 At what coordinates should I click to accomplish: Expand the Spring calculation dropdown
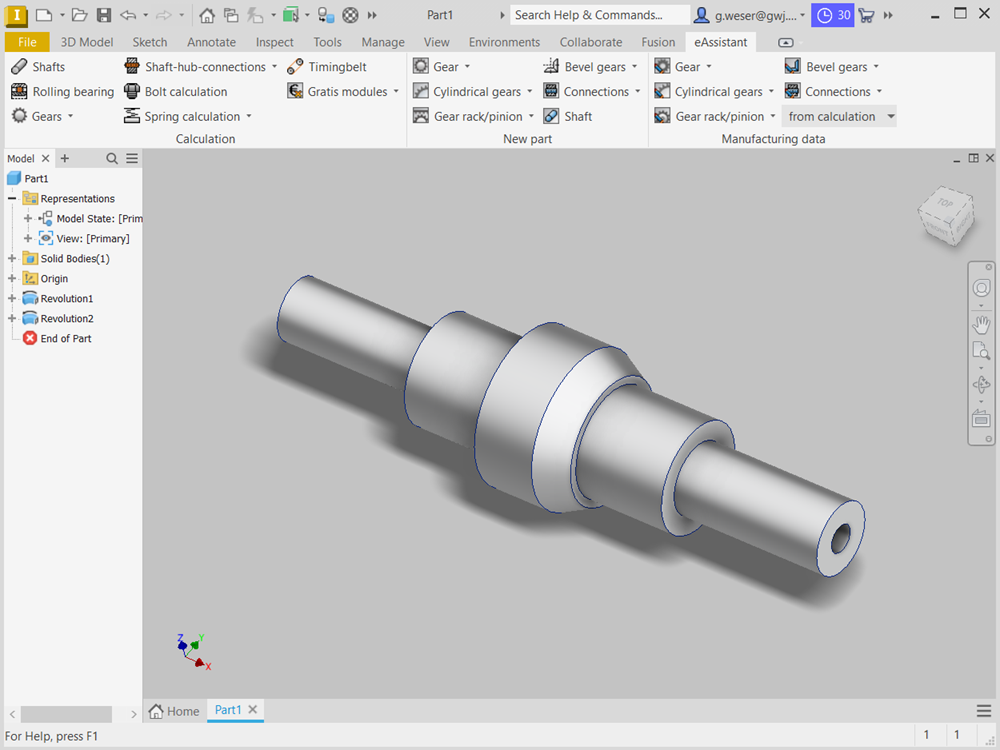249,117
